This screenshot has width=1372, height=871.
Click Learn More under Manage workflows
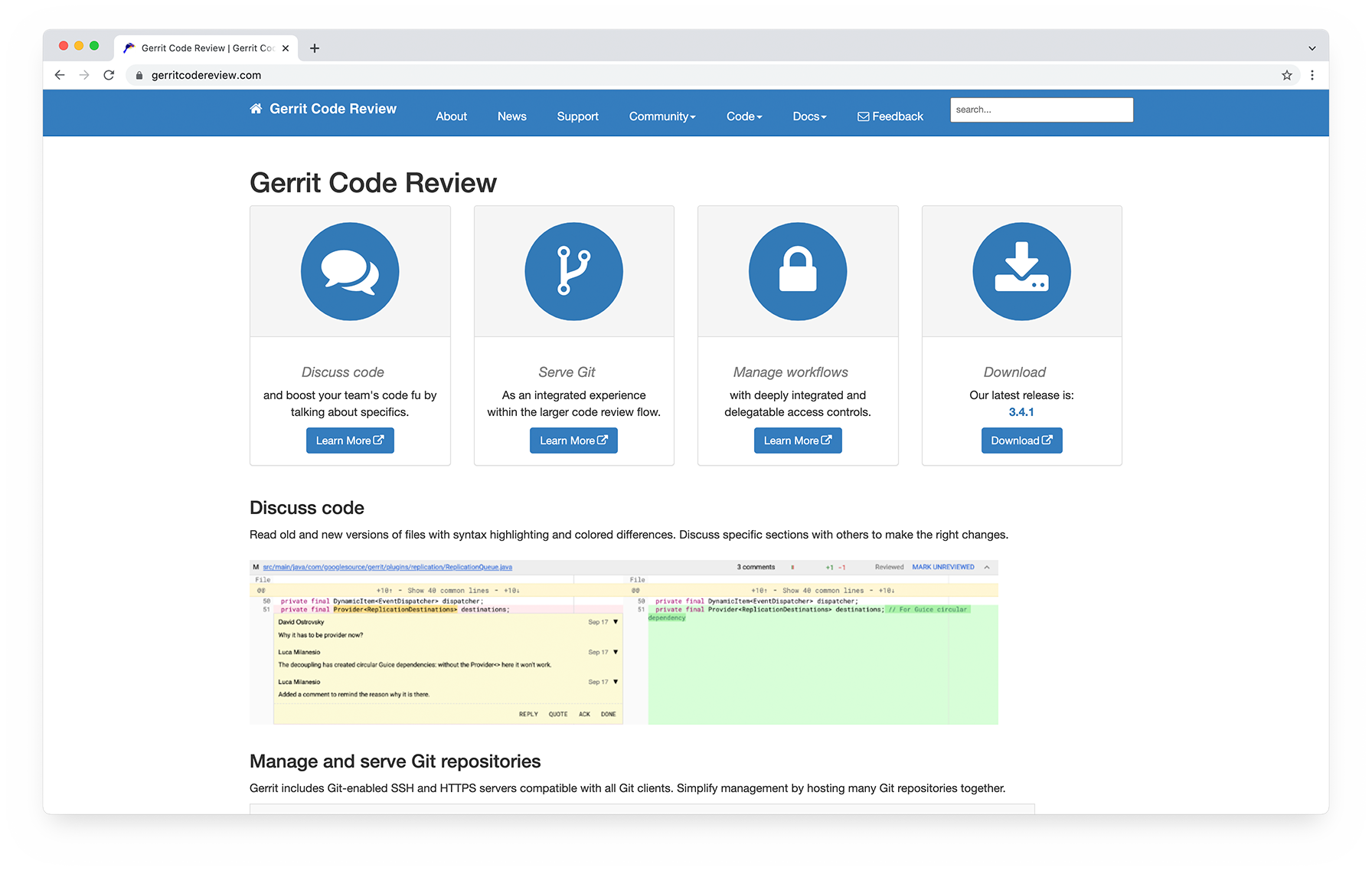point(798,440)
